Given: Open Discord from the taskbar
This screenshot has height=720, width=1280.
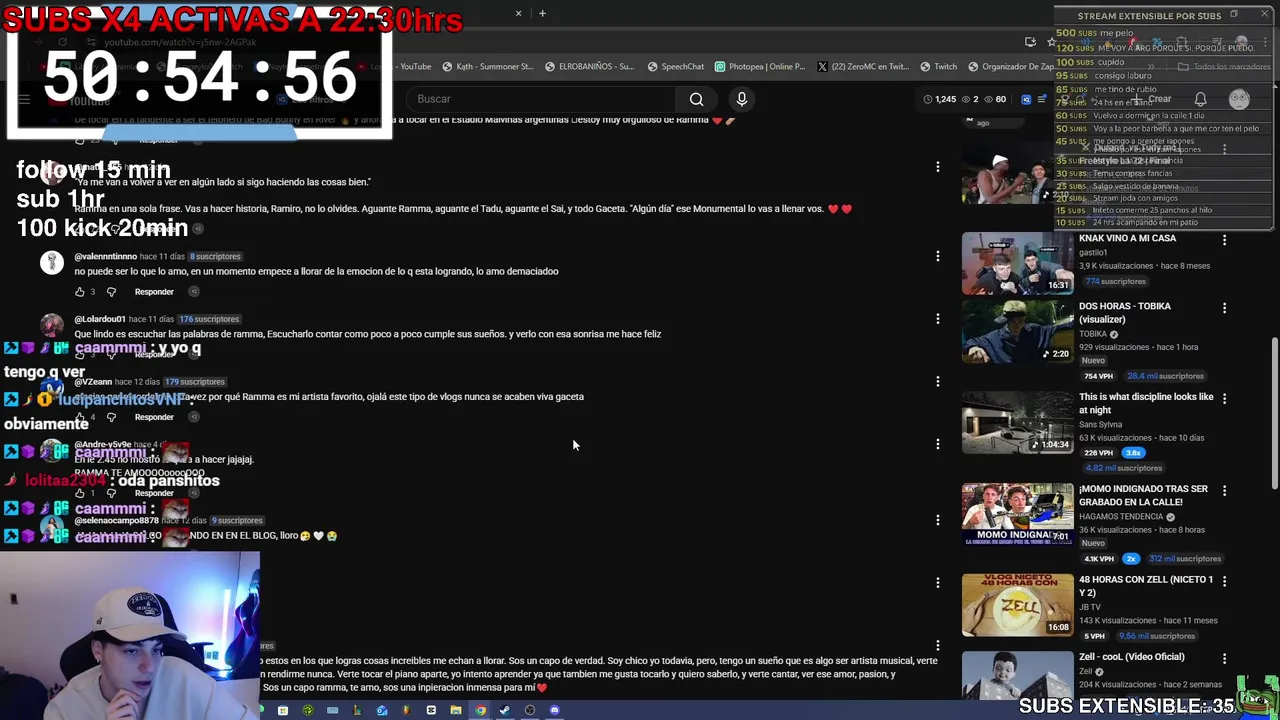Looking at the screenshot, I should pyautogui.click(x=554, y=711).
